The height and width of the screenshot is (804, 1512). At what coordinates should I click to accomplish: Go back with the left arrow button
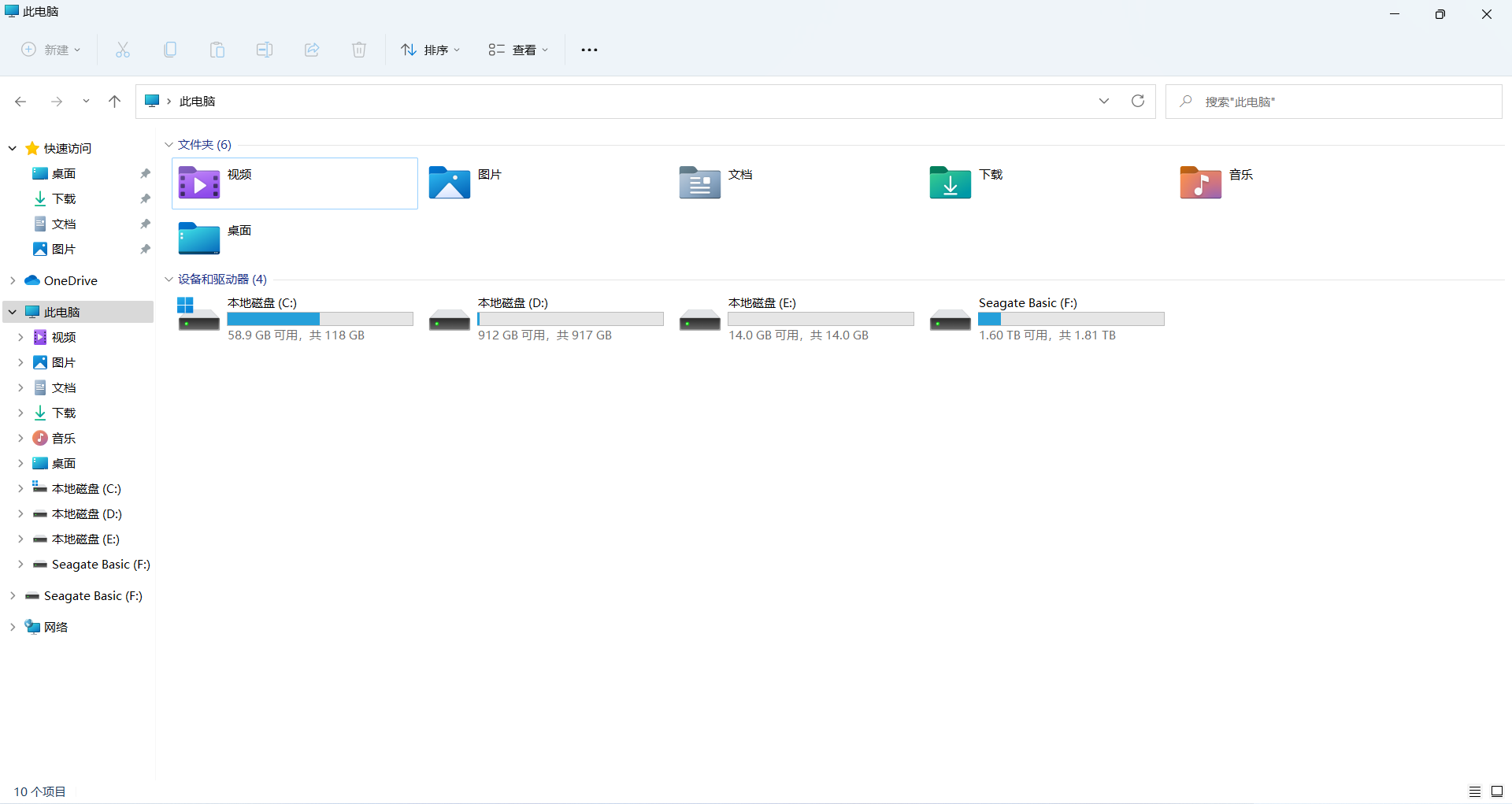click(x=20, y=102)
